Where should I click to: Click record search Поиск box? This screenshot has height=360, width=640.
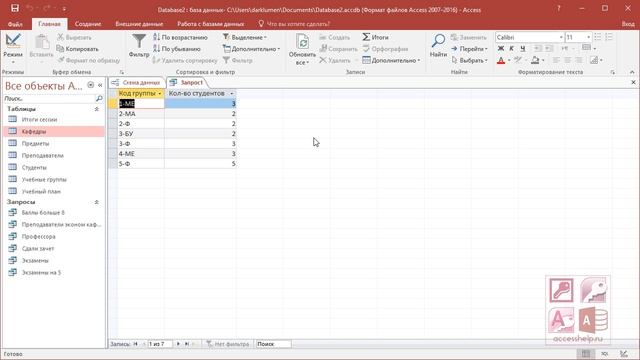pos(273,344)
